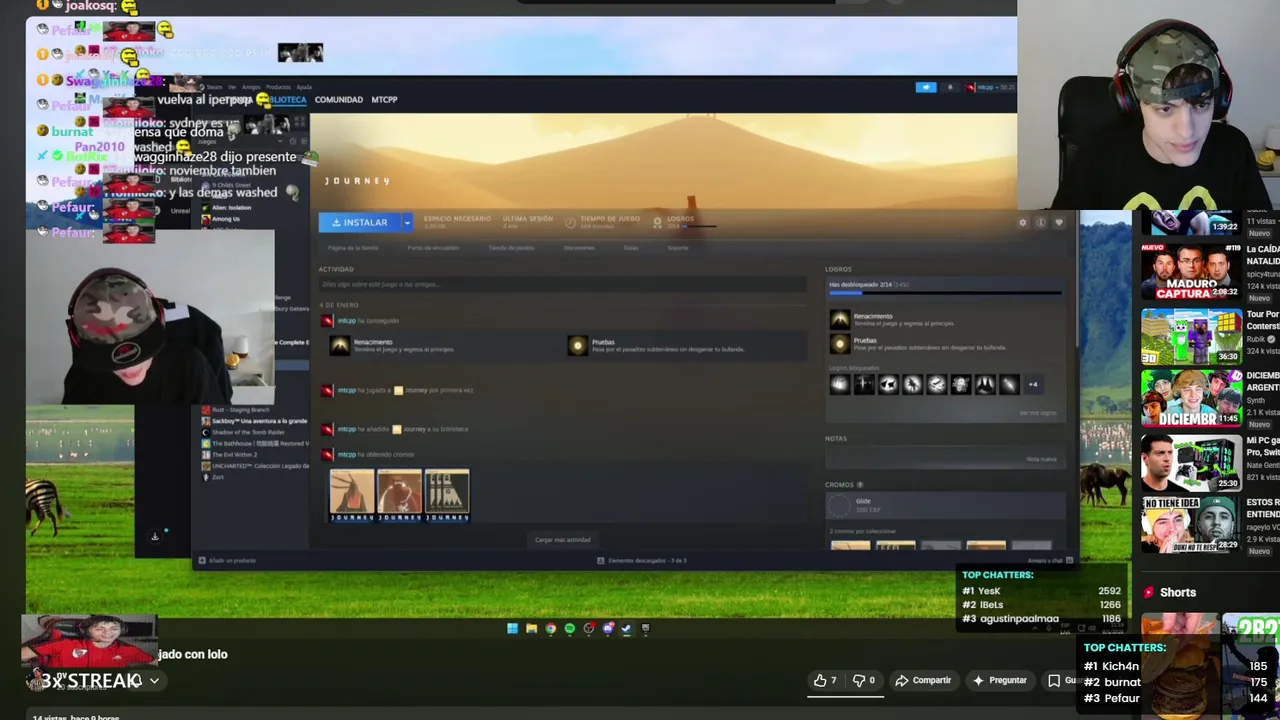The image size is (1280, 720).
Task: Open the PC setup 25:30 recommended video
Action: (1191, 462)
